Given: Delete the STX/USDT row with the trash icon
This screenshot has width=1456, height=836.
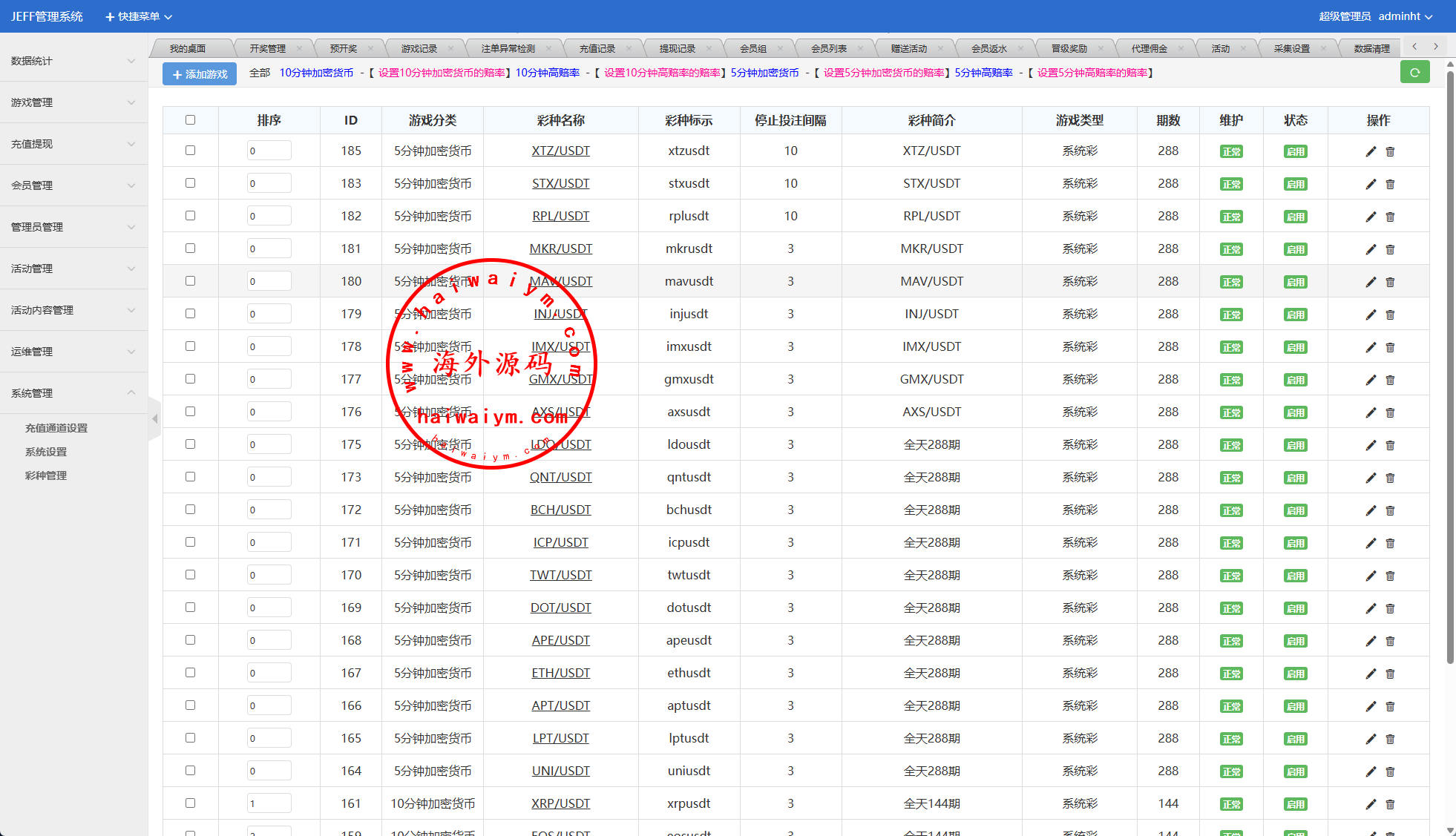Looking at the screenshot, I should [1390, 184].
